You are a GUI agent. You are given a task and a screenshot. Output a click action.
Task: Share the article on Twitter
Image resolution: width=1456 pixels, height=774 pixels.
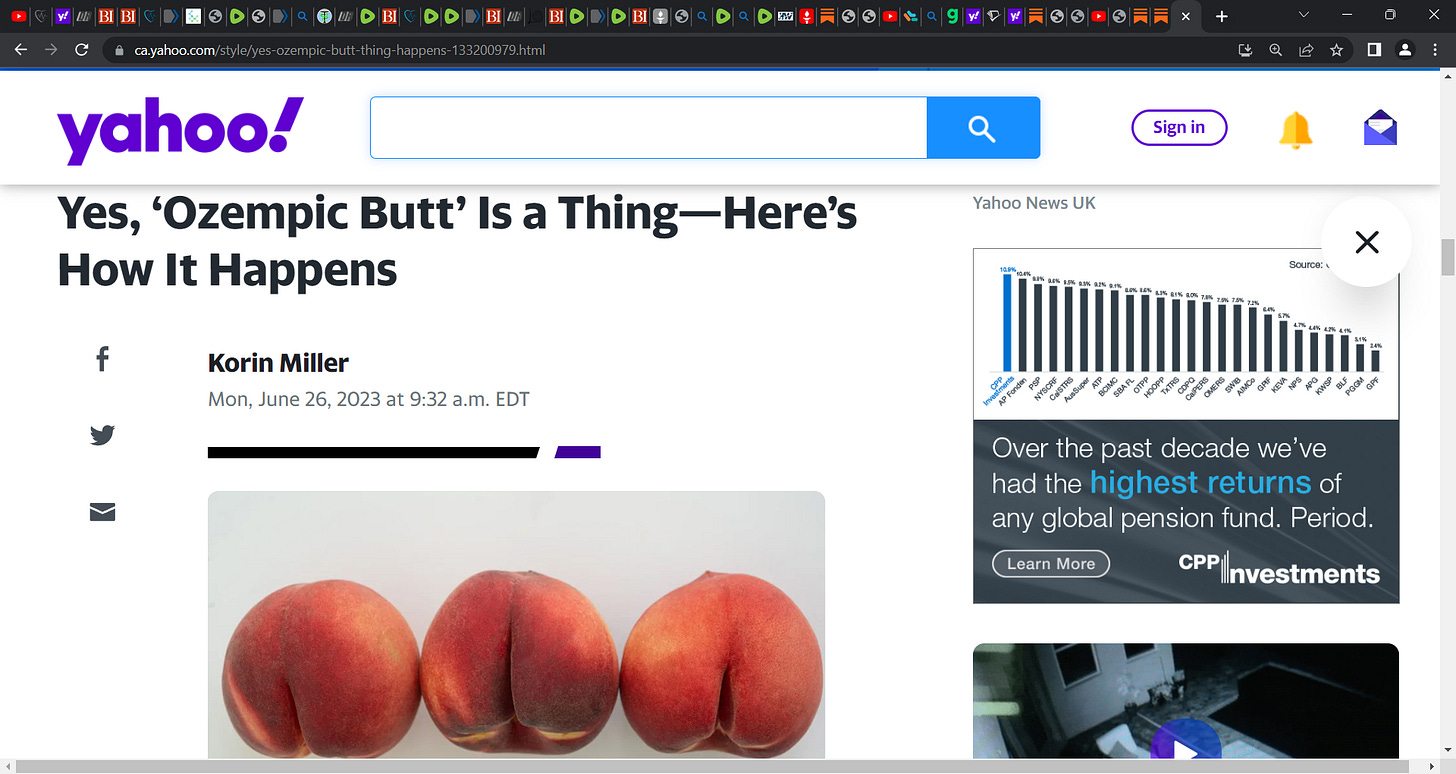coord(102,435)
